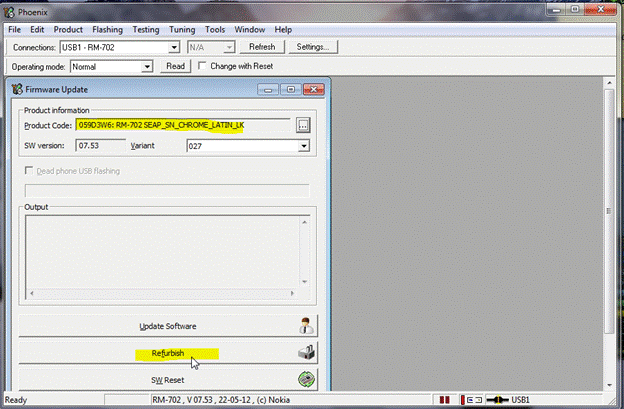Screen dimensions: 624x409
Task: Open connection Settings...
Action: click(x=313, y=47)
